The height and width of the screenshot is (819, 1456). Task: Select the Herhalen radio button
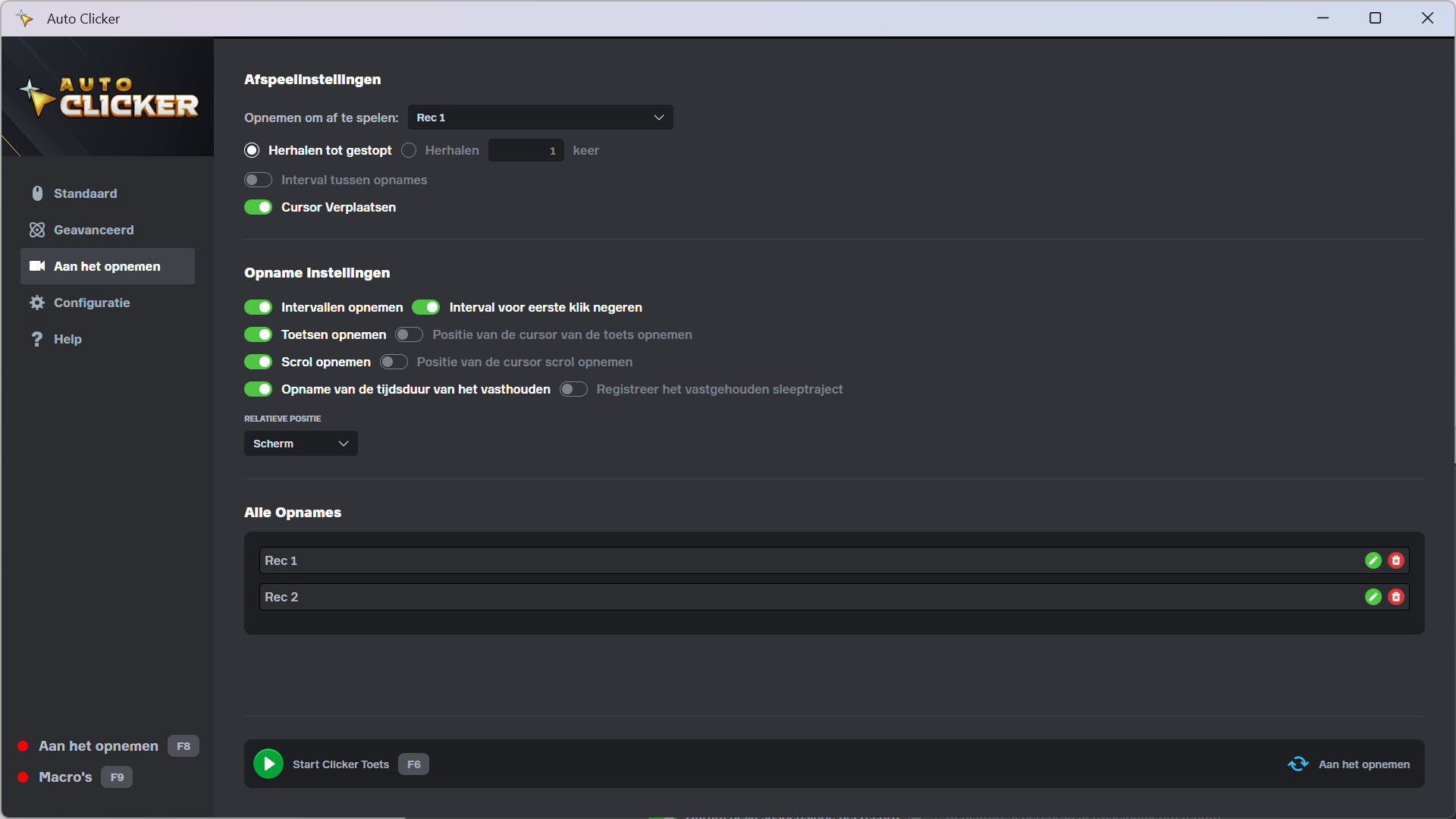(409, 150)
